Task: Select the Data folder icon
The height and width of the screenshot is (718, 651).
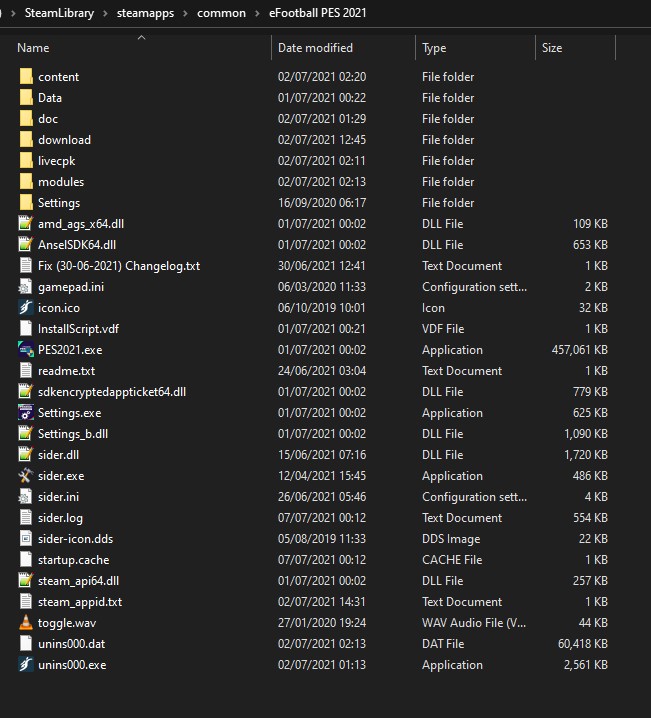Action: point(26,98)
